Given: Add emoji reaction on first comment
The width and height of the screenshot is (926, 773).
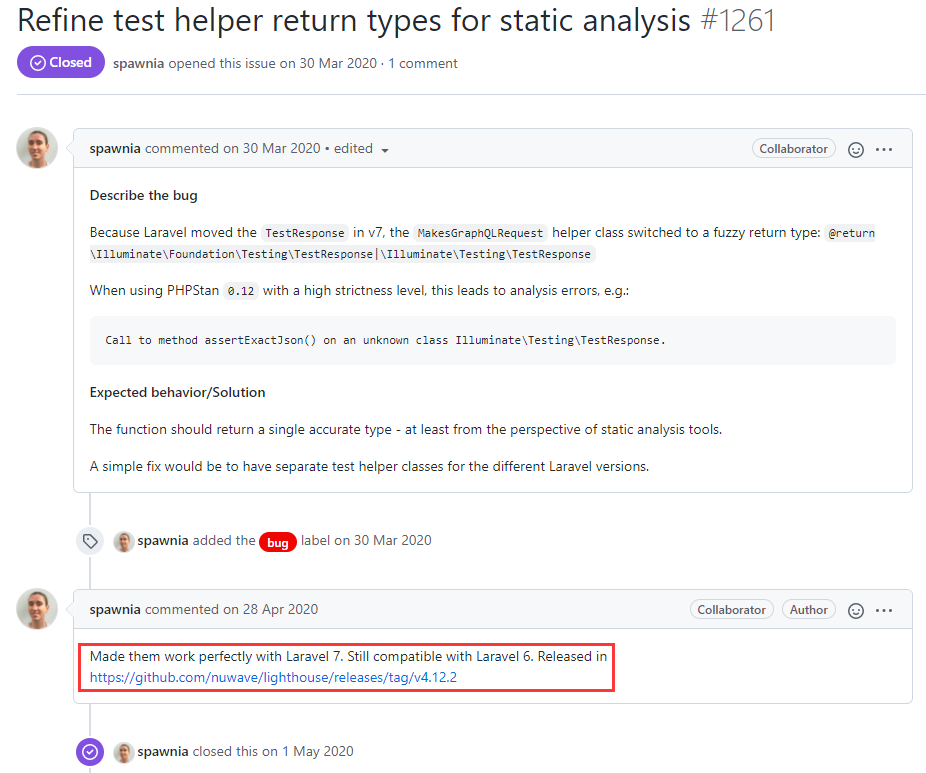Looking at the screenshot, I should 856,149.
